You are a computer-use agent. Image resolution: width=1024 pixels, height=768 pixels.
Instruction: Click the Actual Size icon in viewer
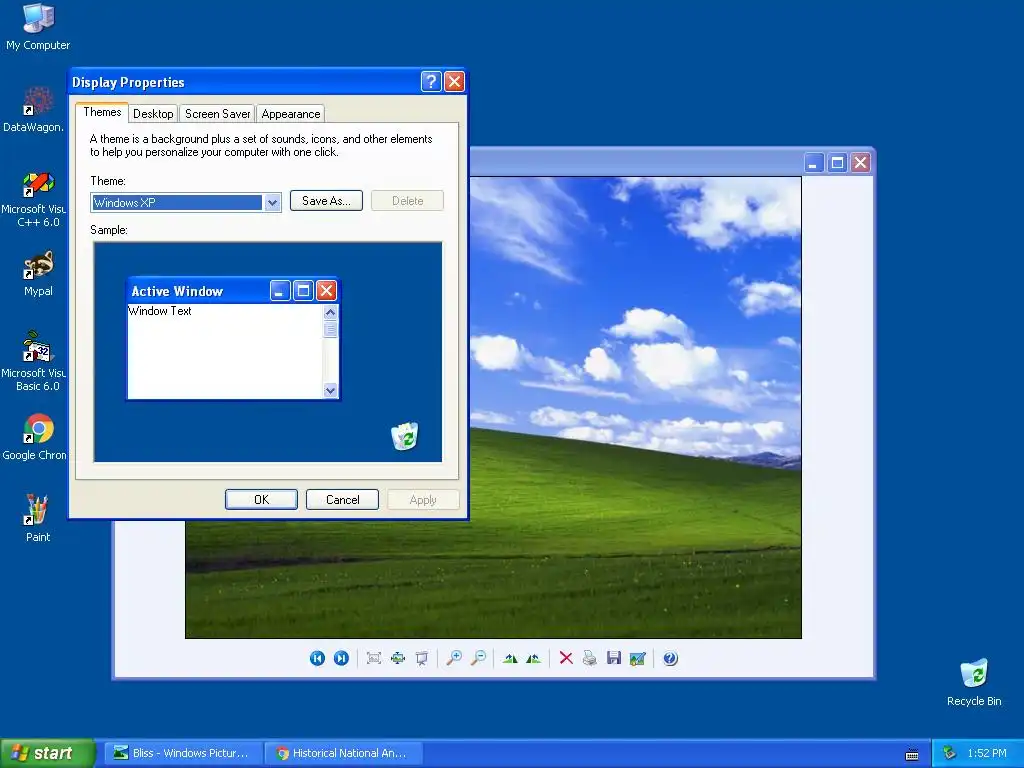[x=398, y=658]
